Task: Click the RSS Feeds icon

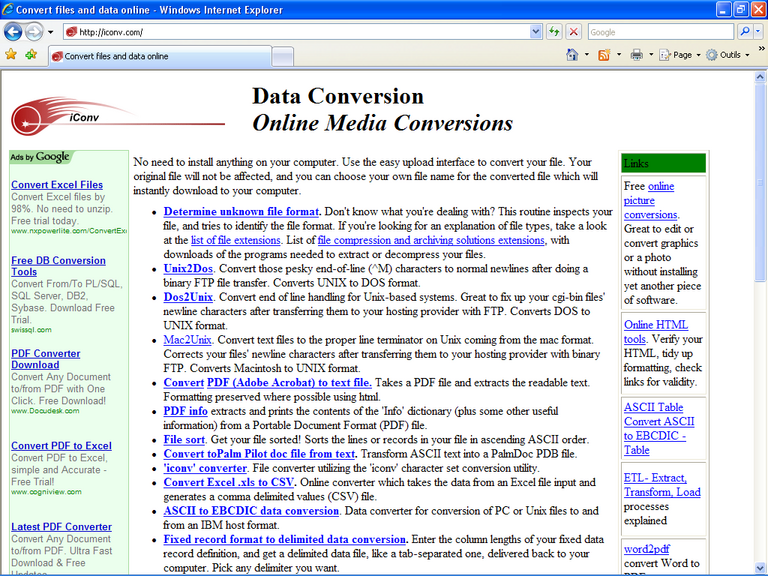Action: coord(604,55)
